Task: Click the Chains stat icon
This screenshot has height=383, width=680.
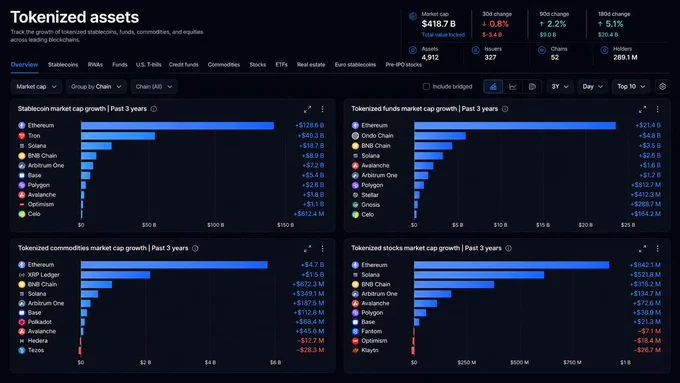Action: click(542, 50)
